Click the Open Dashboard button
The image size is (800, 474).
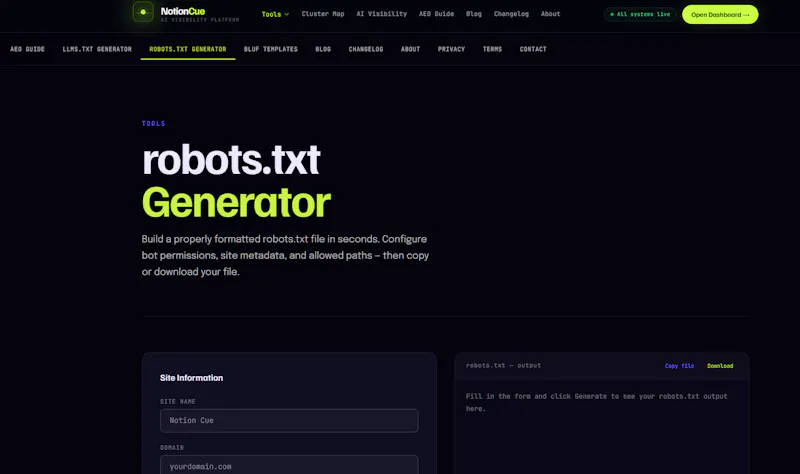coord(720,14)
